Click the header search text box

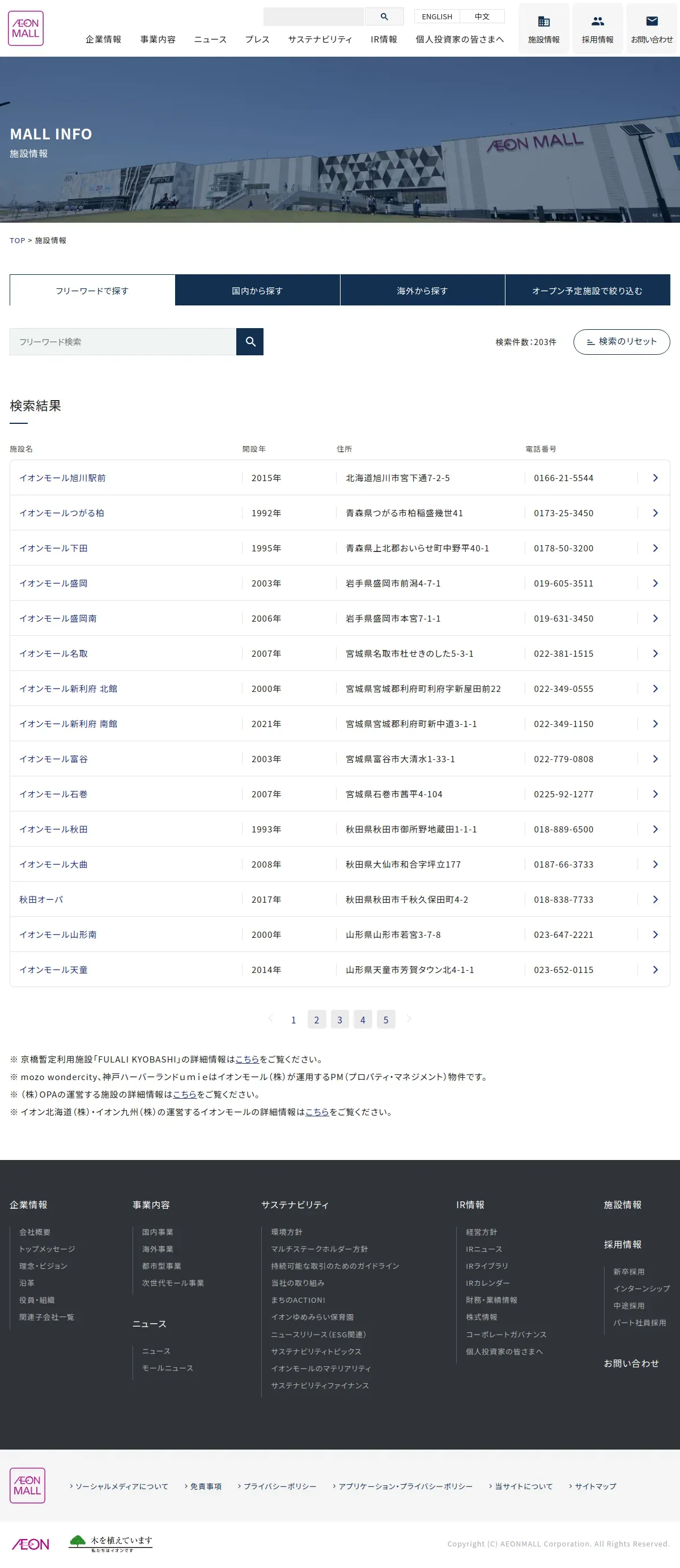coord(313,16)
